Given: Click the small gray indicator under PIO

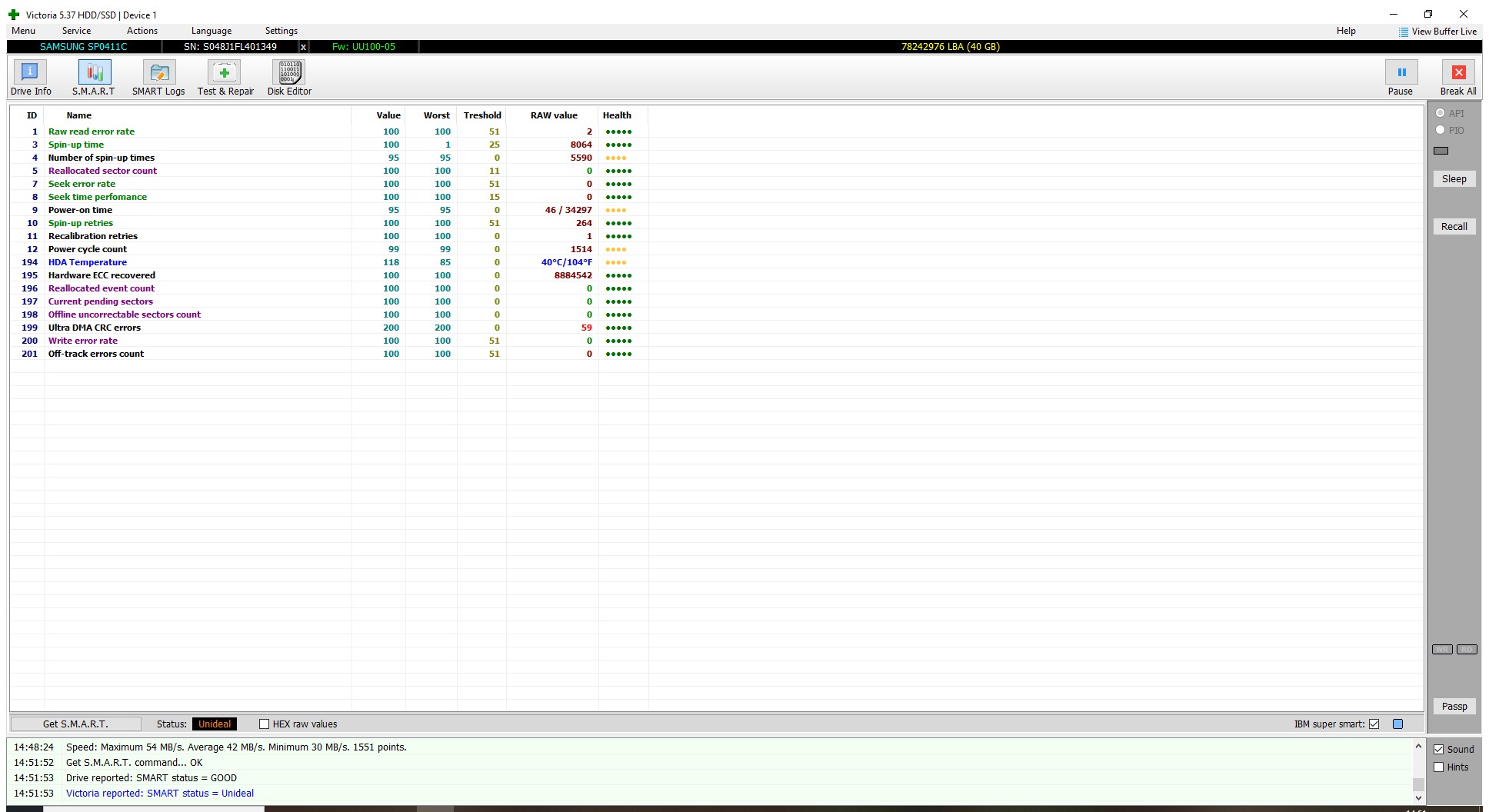Looking at the screenshot, I should 1441,151.
